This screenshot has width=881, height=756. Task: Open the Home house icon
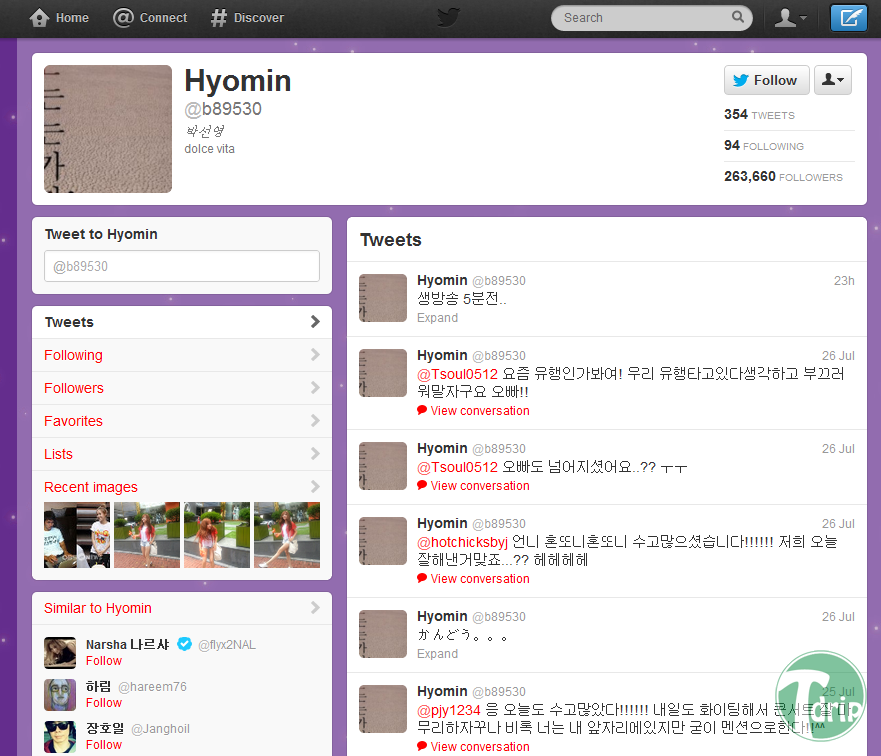[39, 17]
